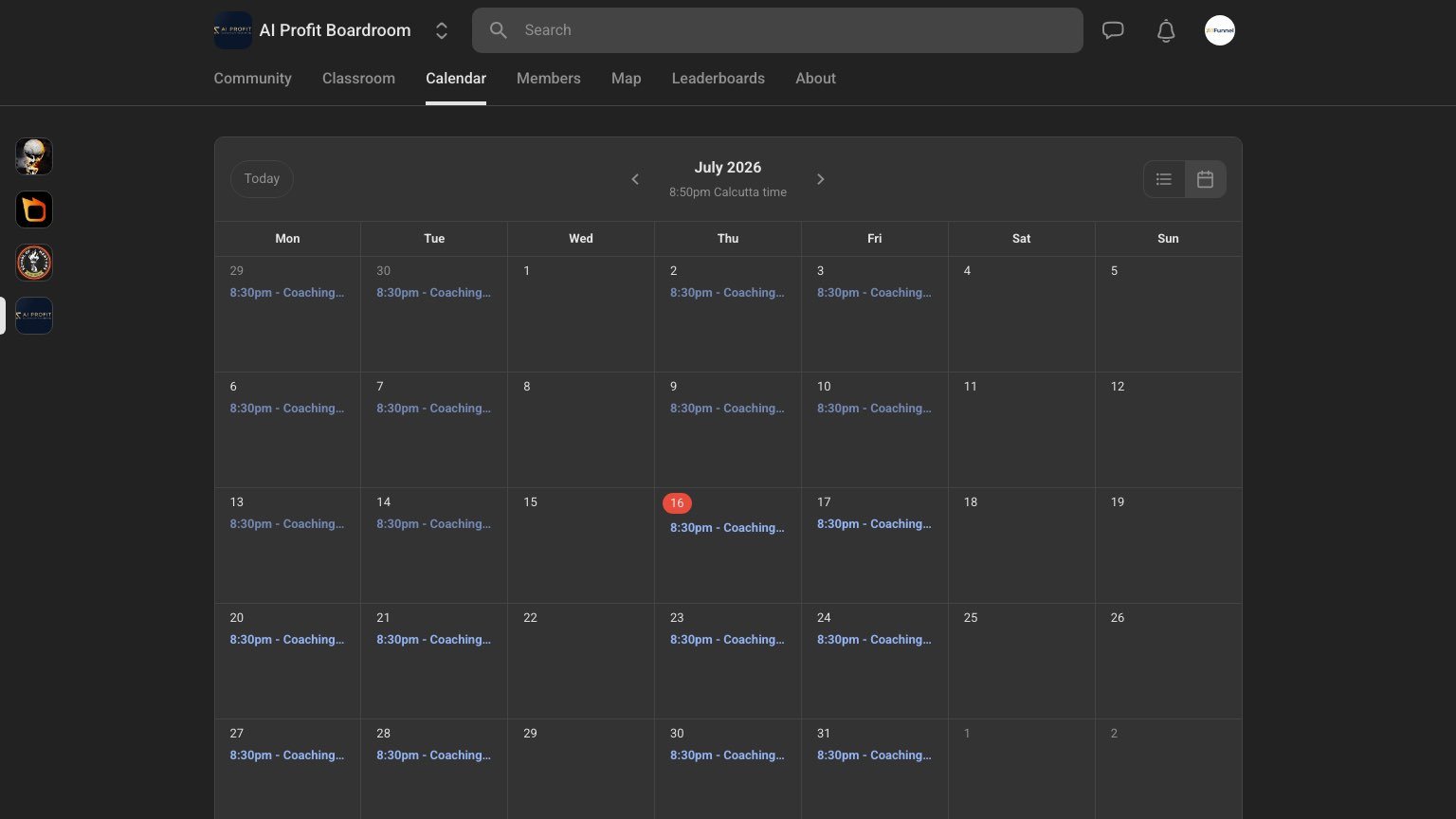Open the July 13 coaching event

287,524
